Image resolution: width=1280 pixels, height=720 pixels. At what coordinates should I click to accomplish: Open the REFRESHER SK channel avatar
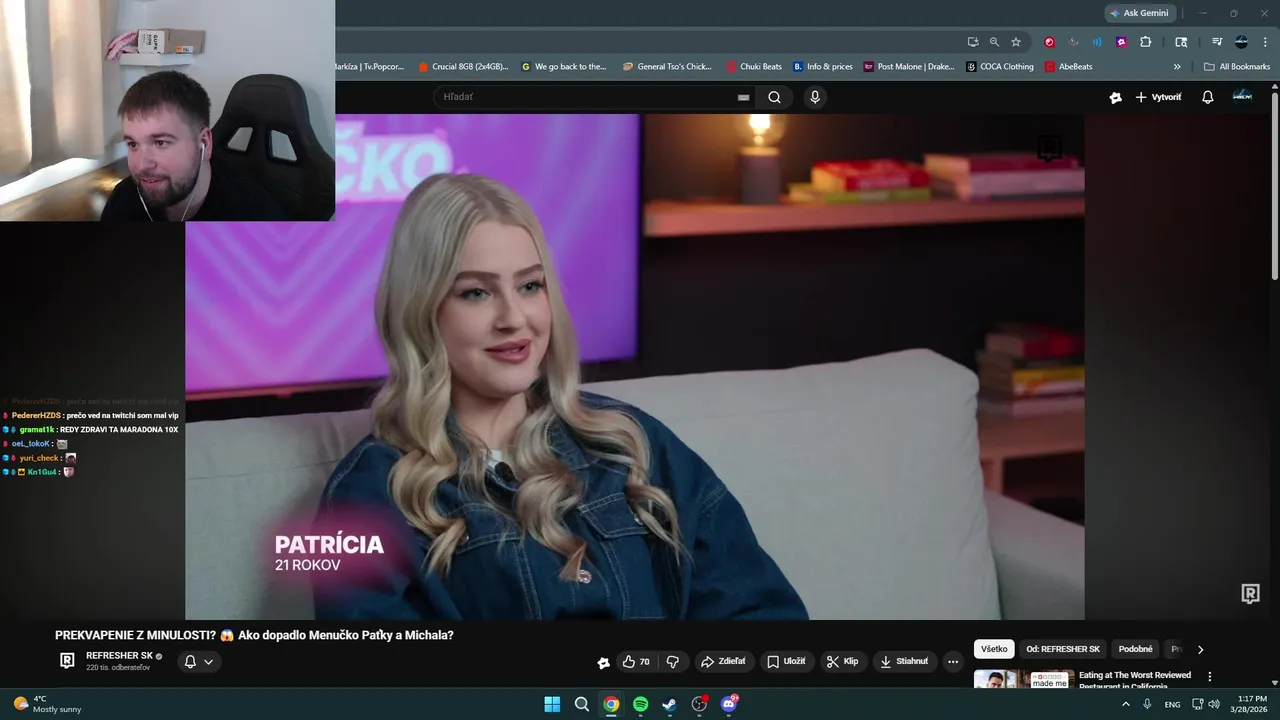pos(67,660)
